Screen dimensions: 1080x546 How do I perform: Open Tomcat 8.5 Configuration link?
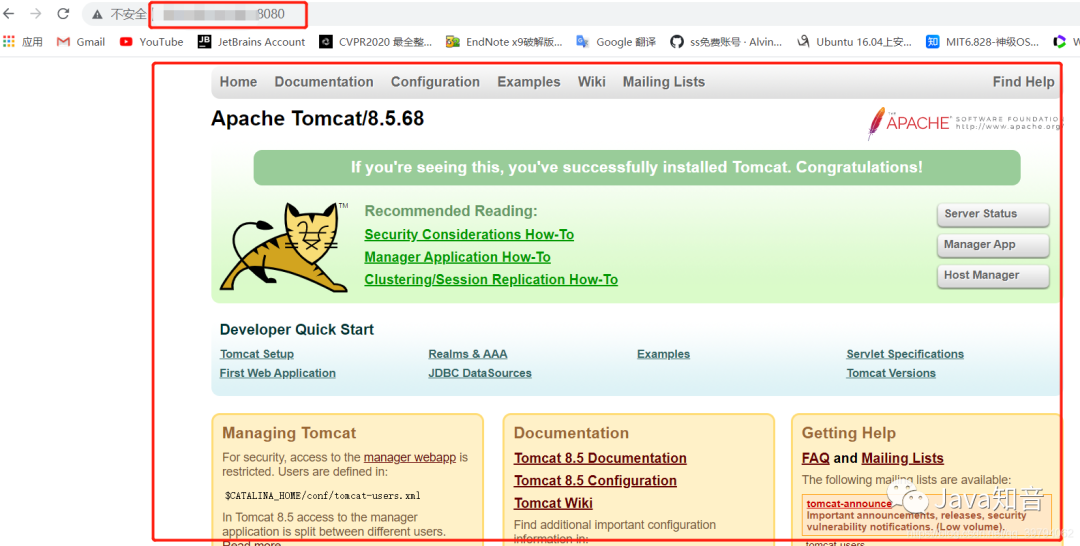click(595, 481)
